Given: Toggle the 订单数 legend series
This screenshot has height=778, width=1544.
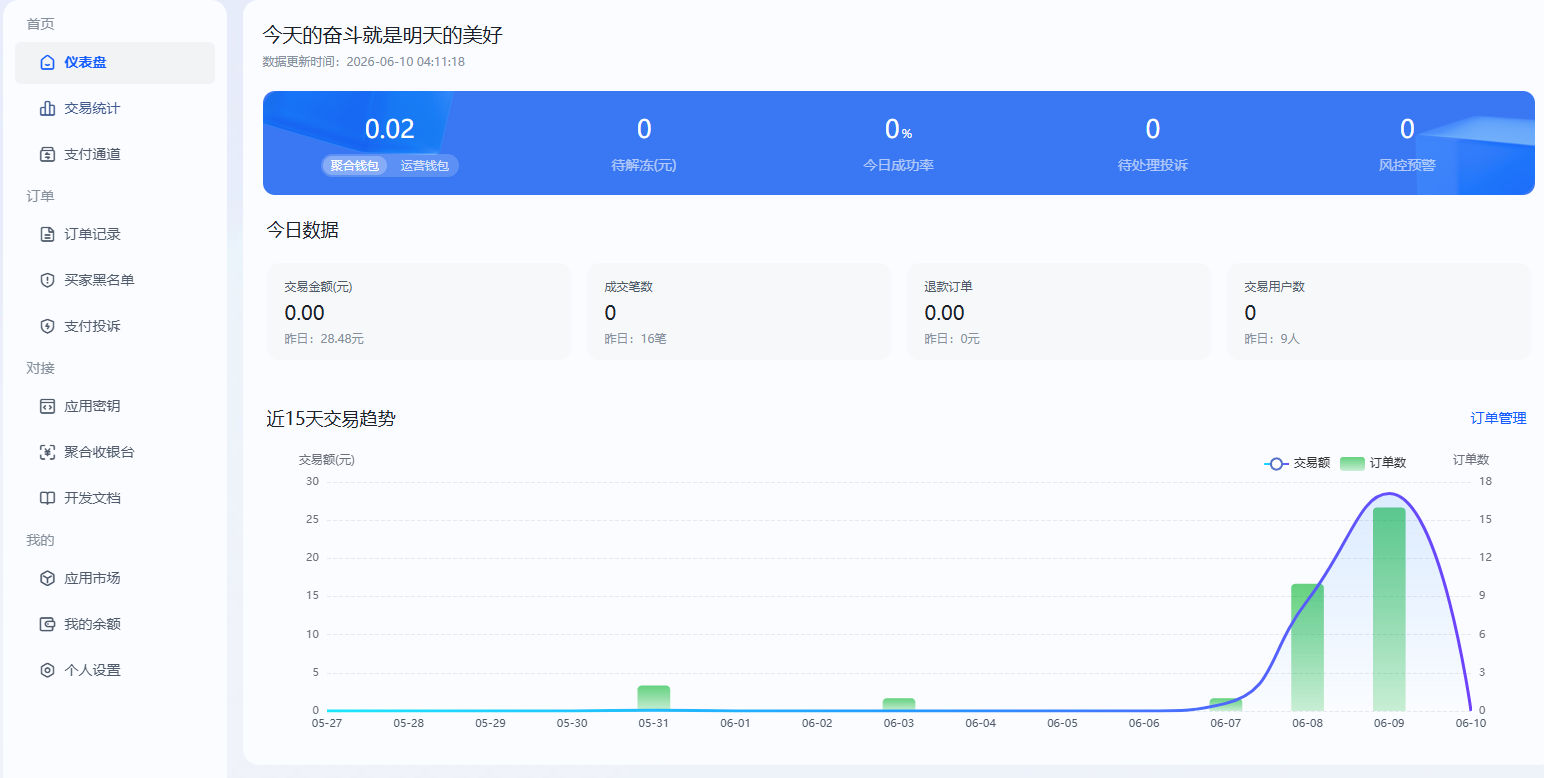Looking at the screenshot, I should 1373,463.
